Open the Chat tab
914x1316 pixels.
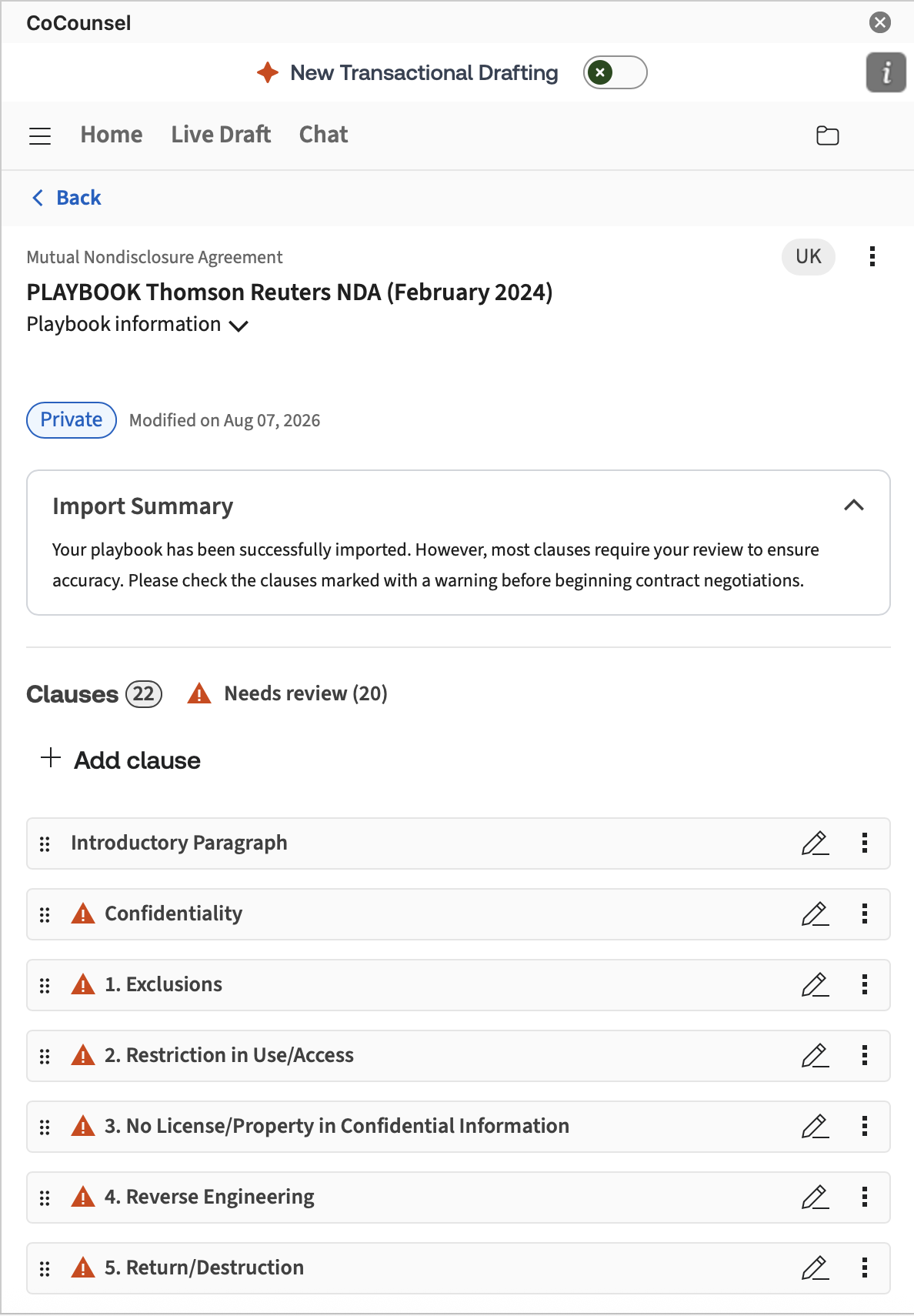point(323,135)
